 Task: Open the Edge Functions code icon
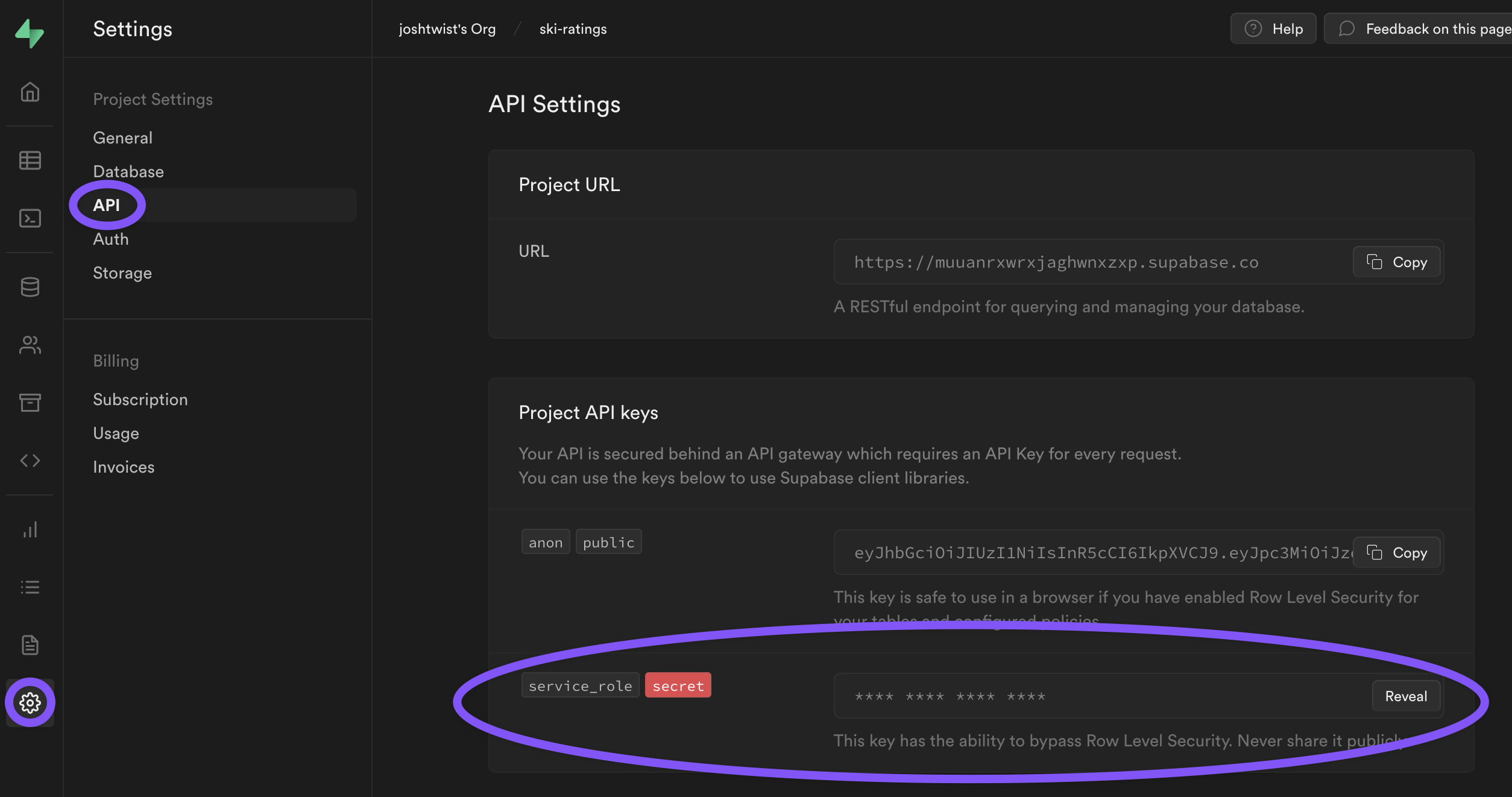(x=30, y=461)
